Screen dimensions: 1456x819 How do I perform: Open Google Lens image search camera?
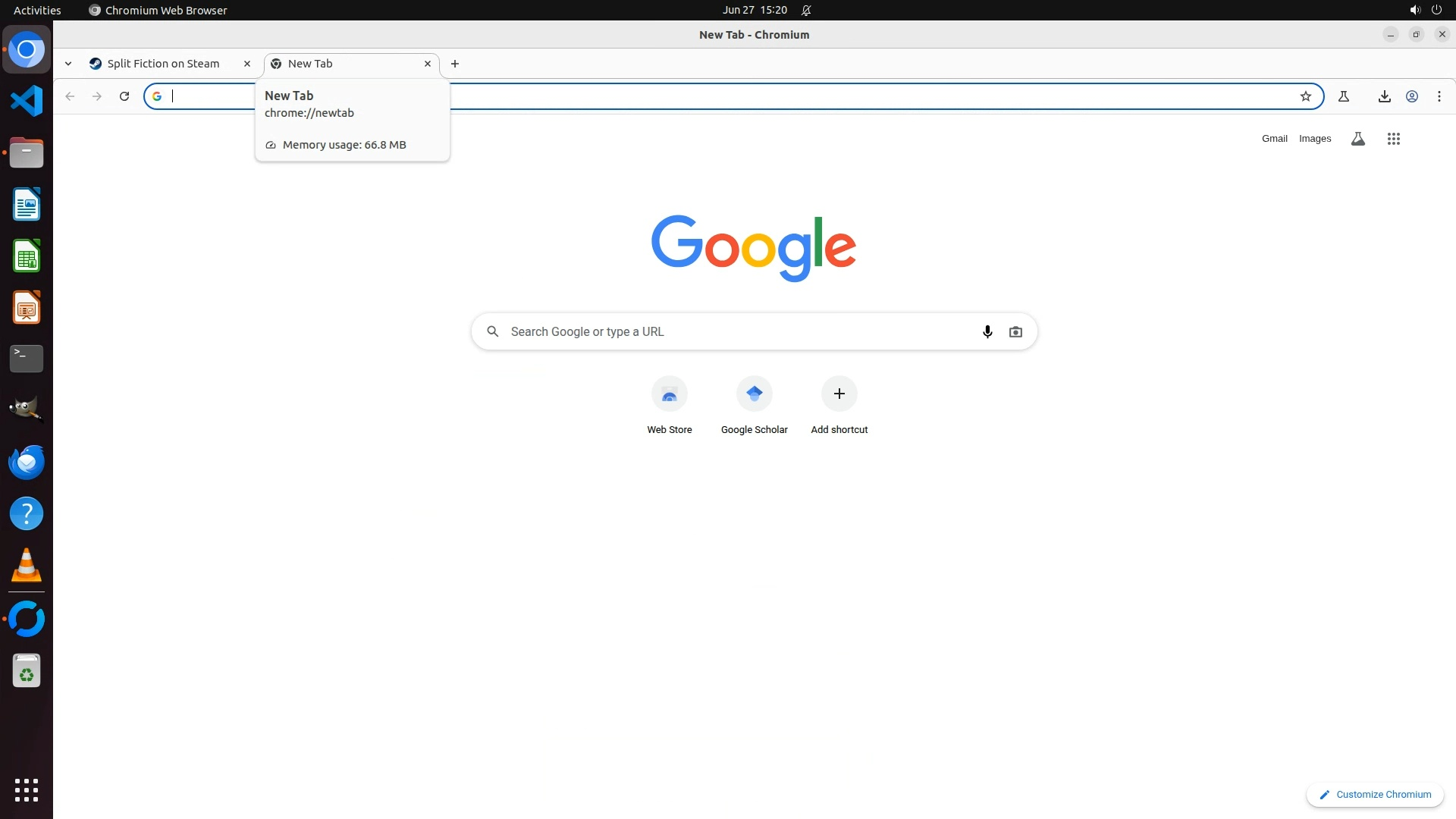click(x=1015, y=331)
